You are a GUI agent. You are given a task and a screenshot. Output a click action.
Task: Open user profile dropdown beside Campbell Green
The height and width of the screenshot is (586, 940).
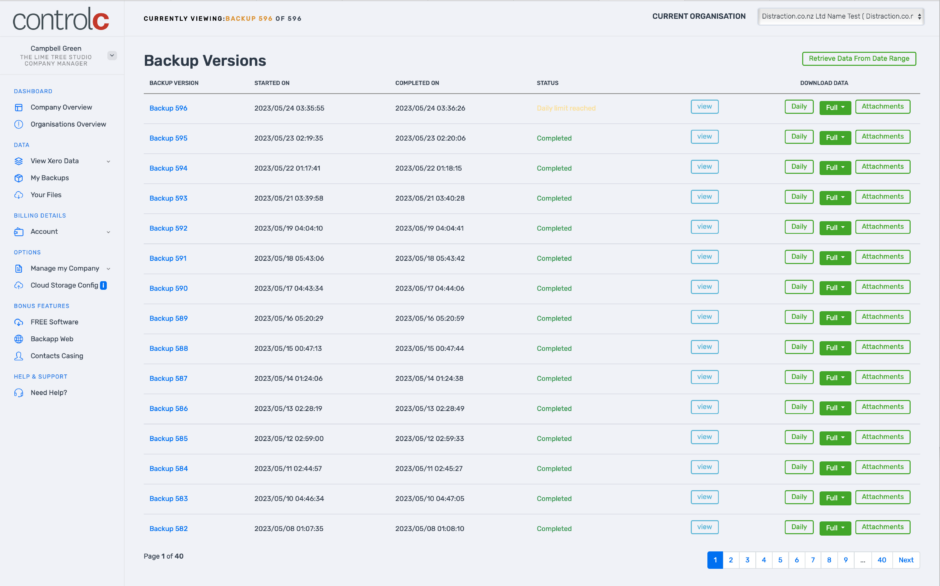112,56
